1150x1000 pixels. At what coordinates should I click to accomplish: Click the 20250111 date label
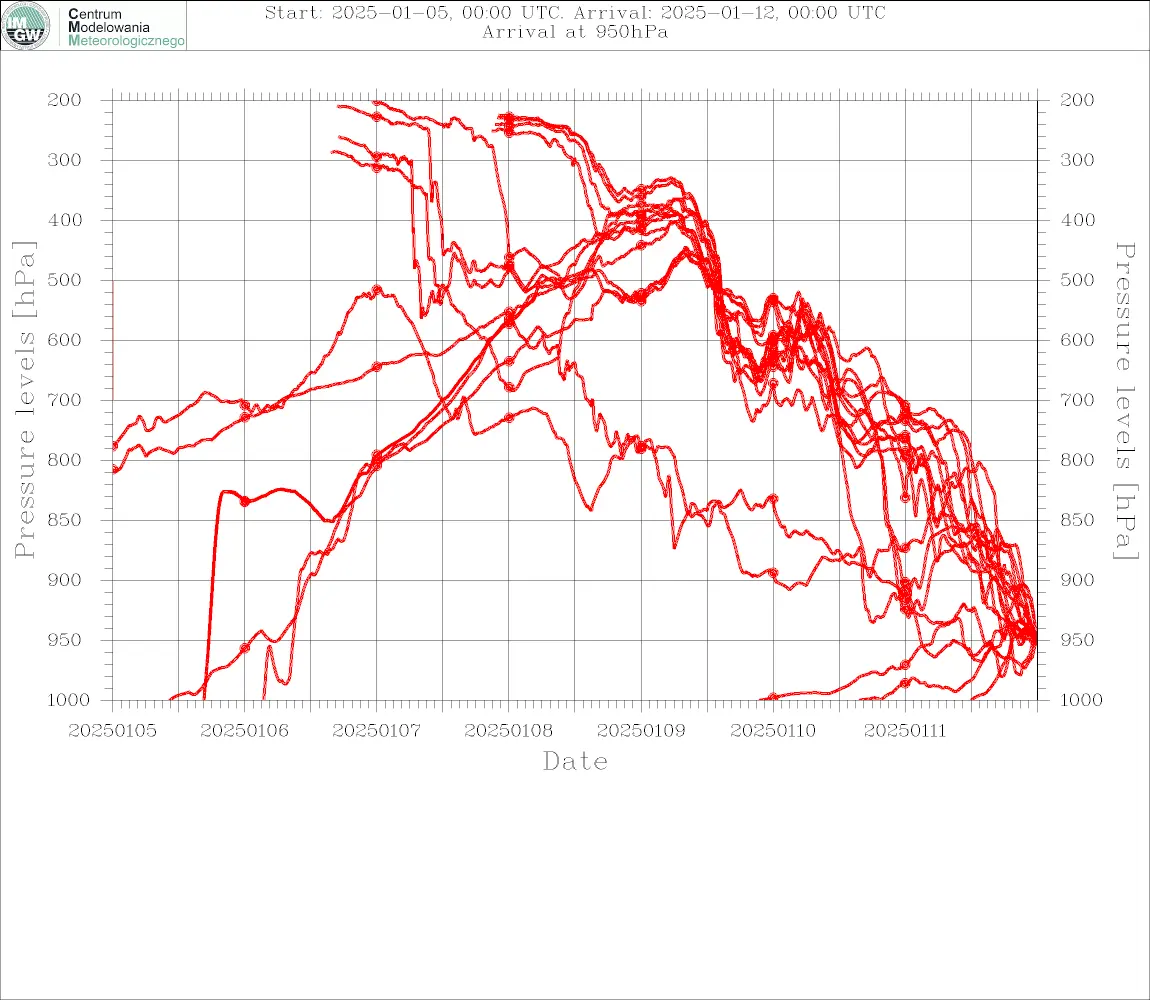(x=905, y=731)
